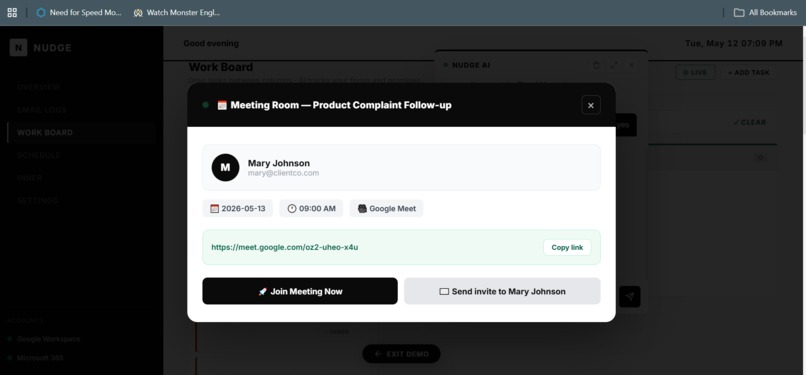
Task: Select the Google Workspace account
Action: click(48, 339)
